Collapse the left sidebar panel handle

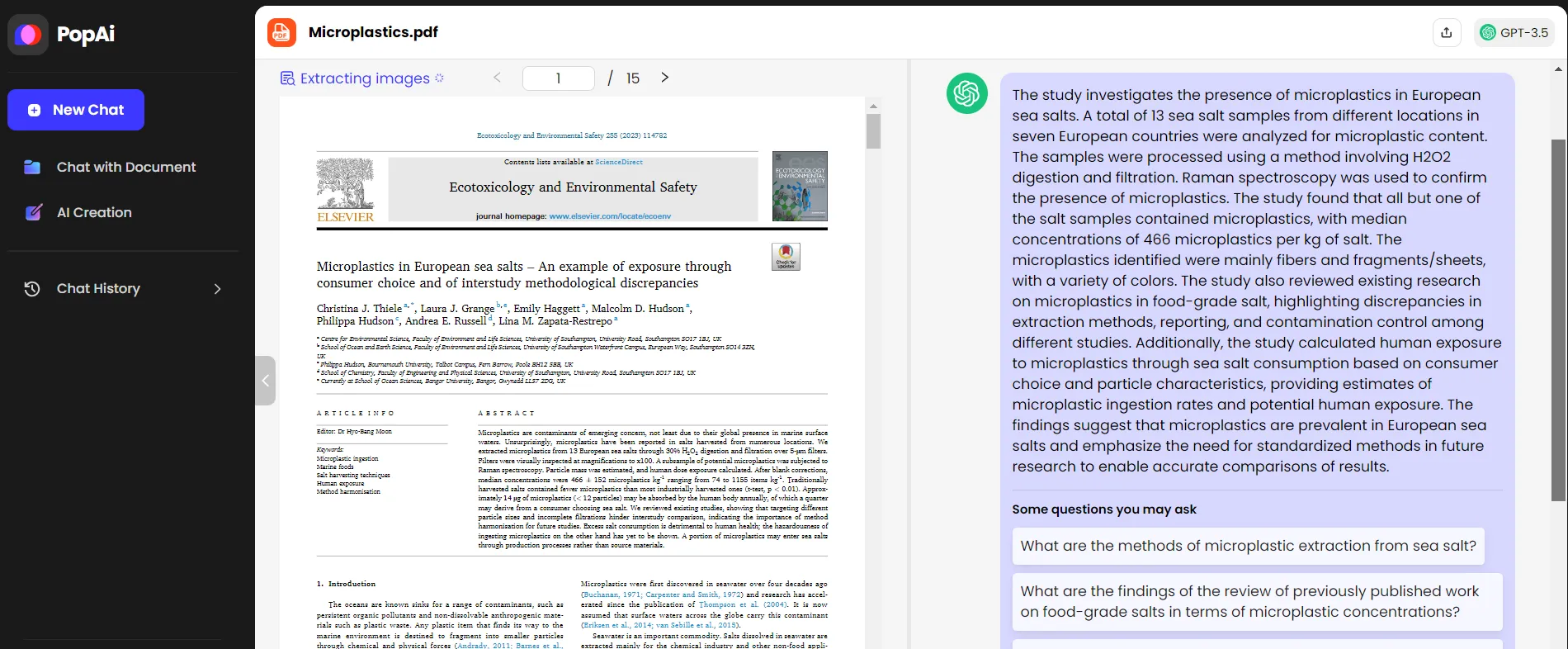265,381
